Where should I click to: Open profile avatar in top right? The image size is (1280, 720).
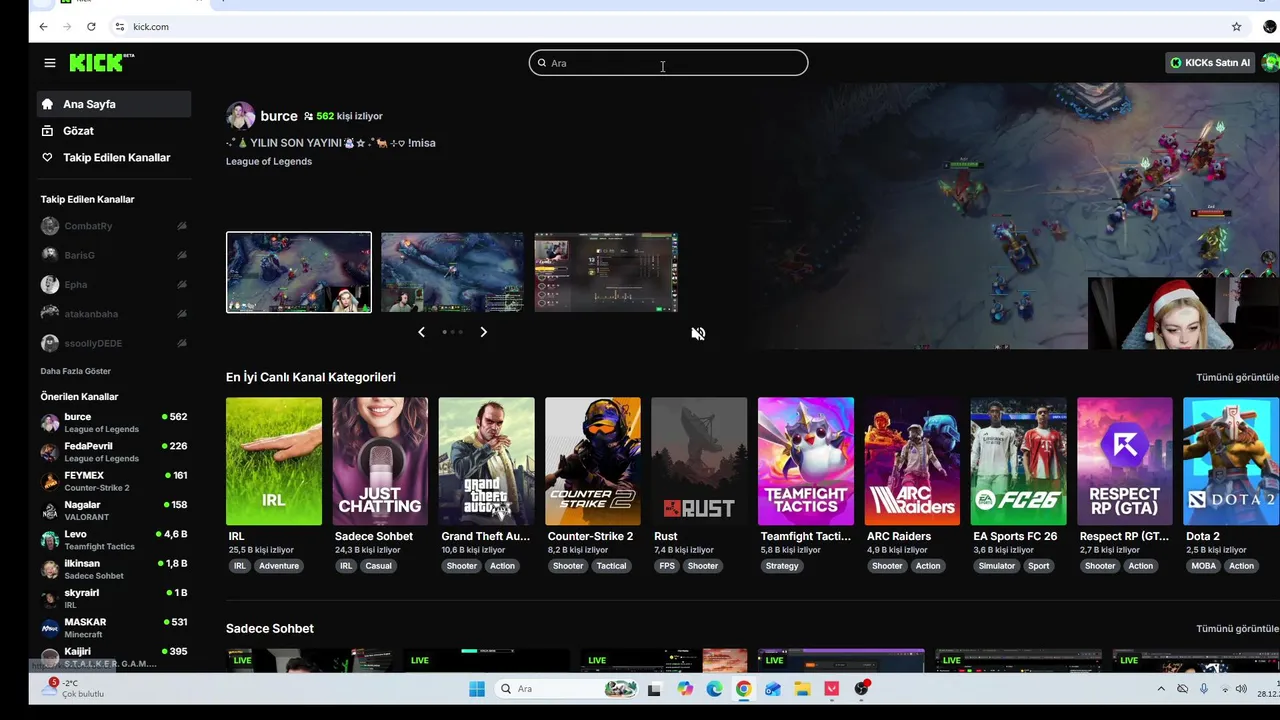pyautogui.click(x=1270, y=63)
